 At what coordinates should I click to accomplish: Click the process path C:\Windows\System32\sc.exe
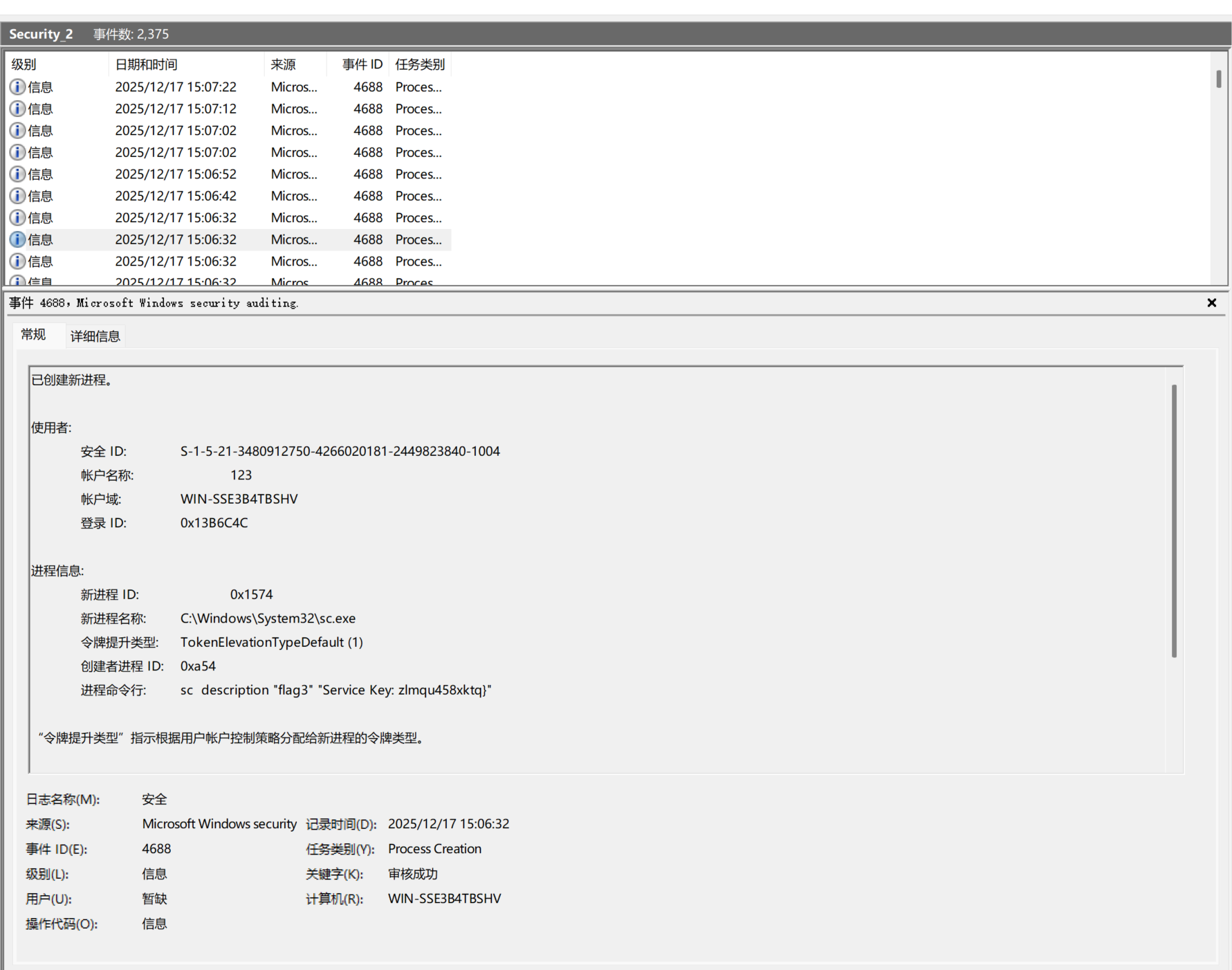[268, 619]
